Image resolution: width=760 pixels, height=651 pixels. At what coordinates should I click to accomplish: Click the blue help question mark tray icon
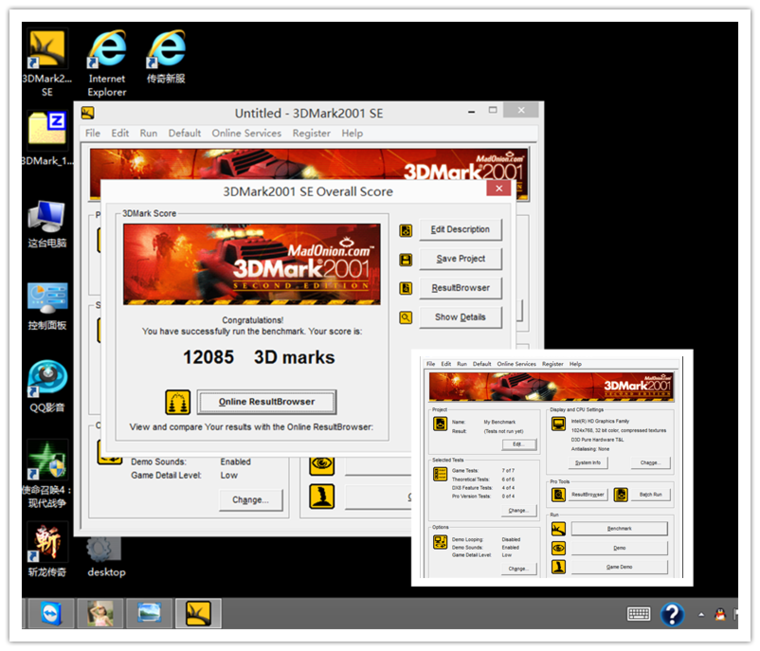tap(672, 614)
